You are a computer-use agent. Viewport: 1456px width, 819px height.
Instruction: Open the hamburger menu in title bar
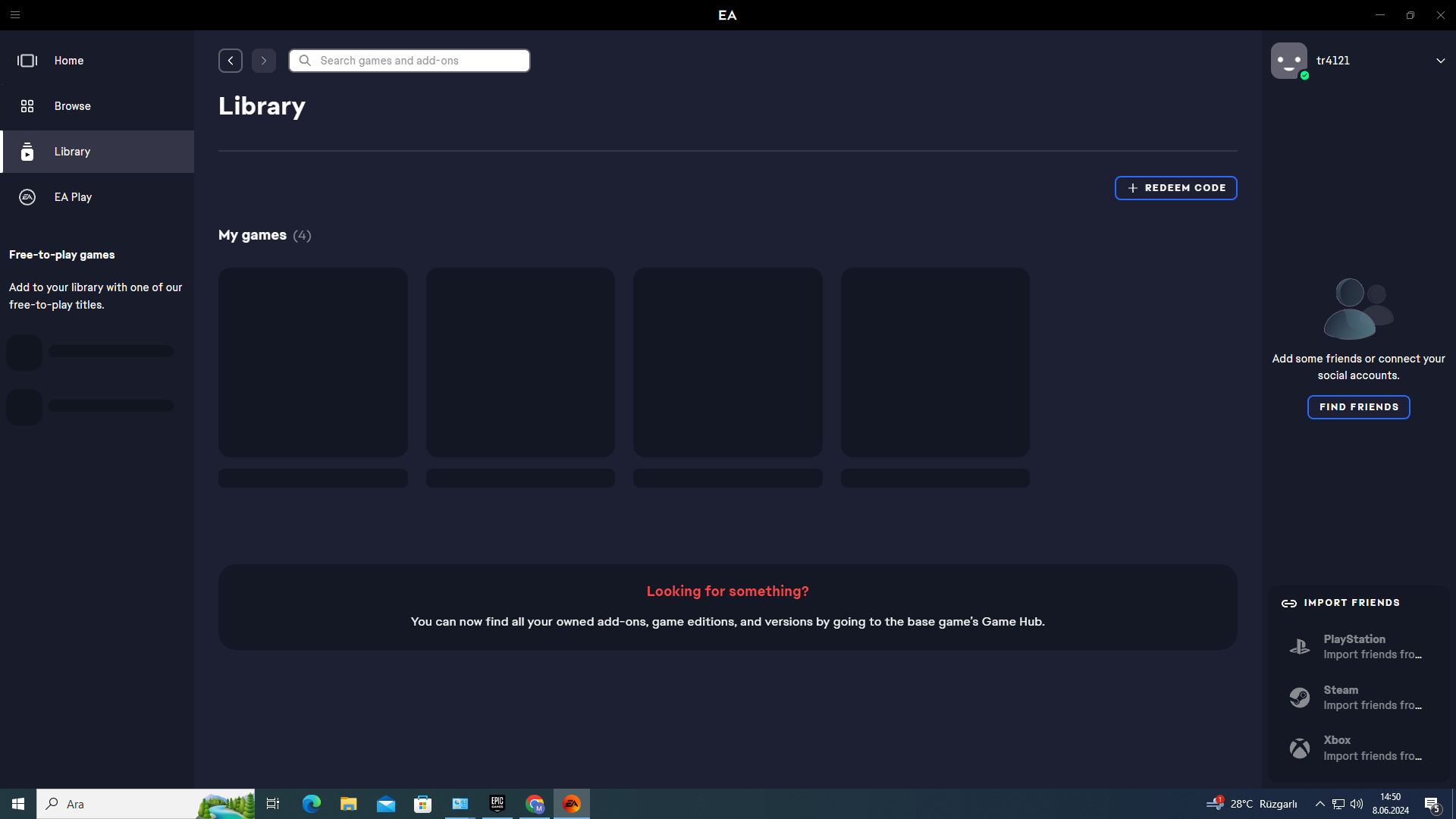pos(15,15)
